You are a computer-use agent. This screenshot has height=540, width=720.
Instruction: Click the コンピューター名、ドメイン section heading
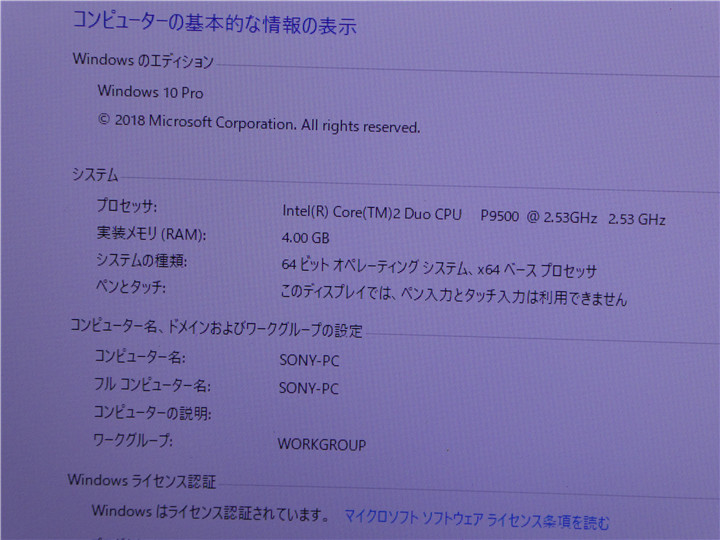[x=216, y=327]
